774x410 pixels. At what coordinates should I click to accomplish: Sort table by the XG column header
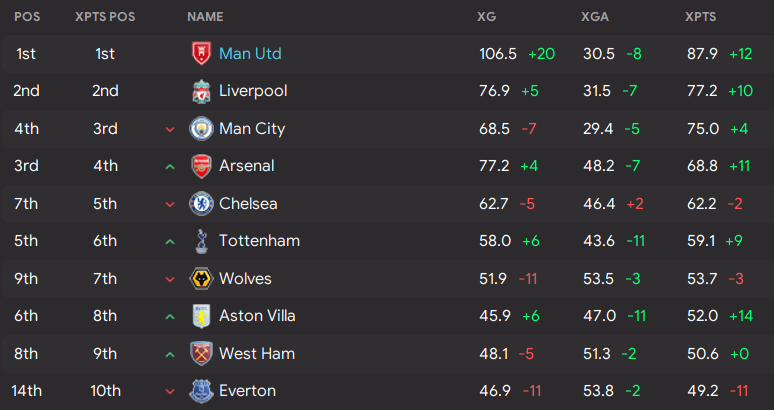click(x=486, y=17)
